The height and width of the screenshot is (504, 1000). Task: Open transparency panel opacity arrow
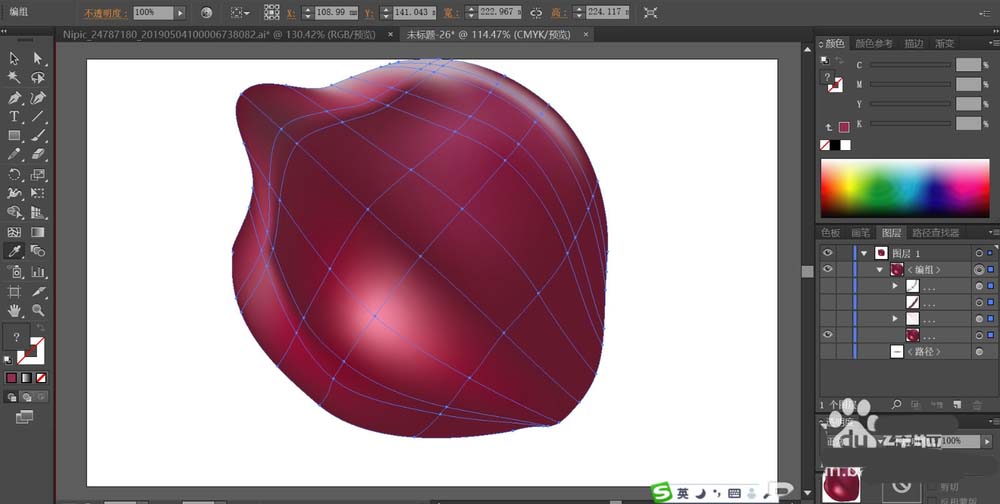pos(988,441)
